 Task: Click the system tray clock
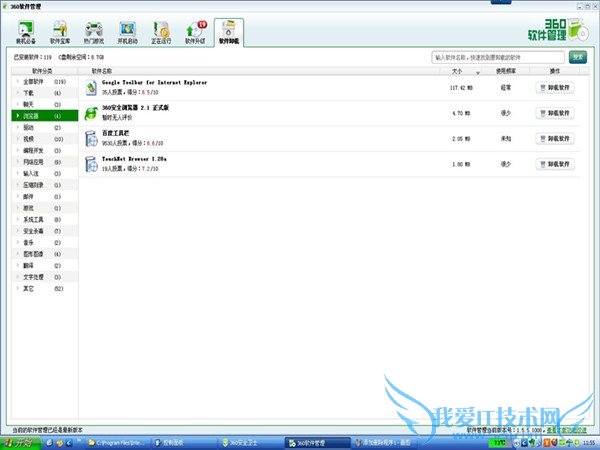point(590,443)
